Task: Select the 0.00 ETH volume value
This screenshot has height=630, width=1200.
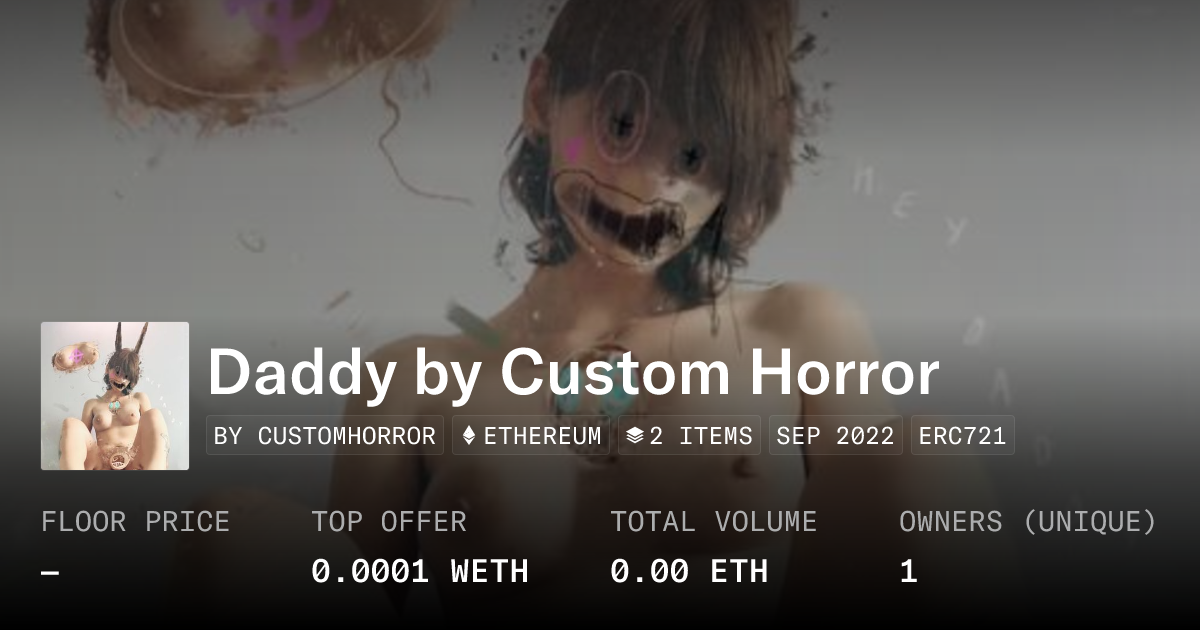Action: 689,572
